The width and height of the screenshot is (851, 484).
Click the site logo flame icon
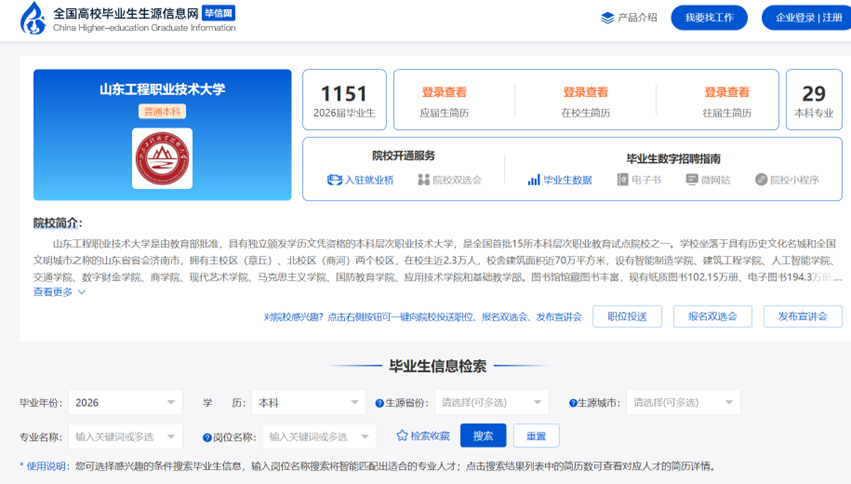click(x=33, y=18)
